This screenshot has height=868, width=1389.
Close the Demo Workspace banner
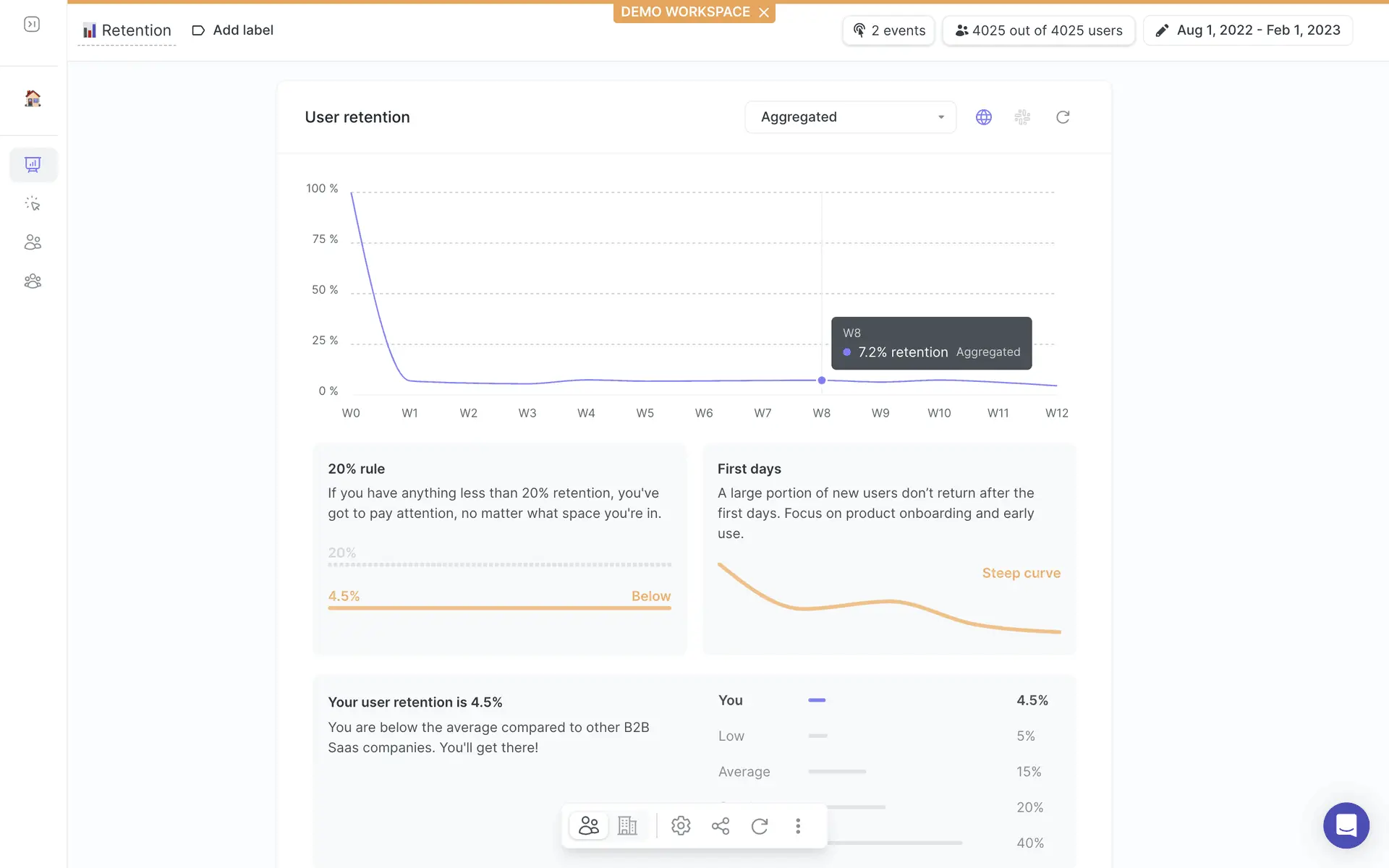[x=764, y=12]
